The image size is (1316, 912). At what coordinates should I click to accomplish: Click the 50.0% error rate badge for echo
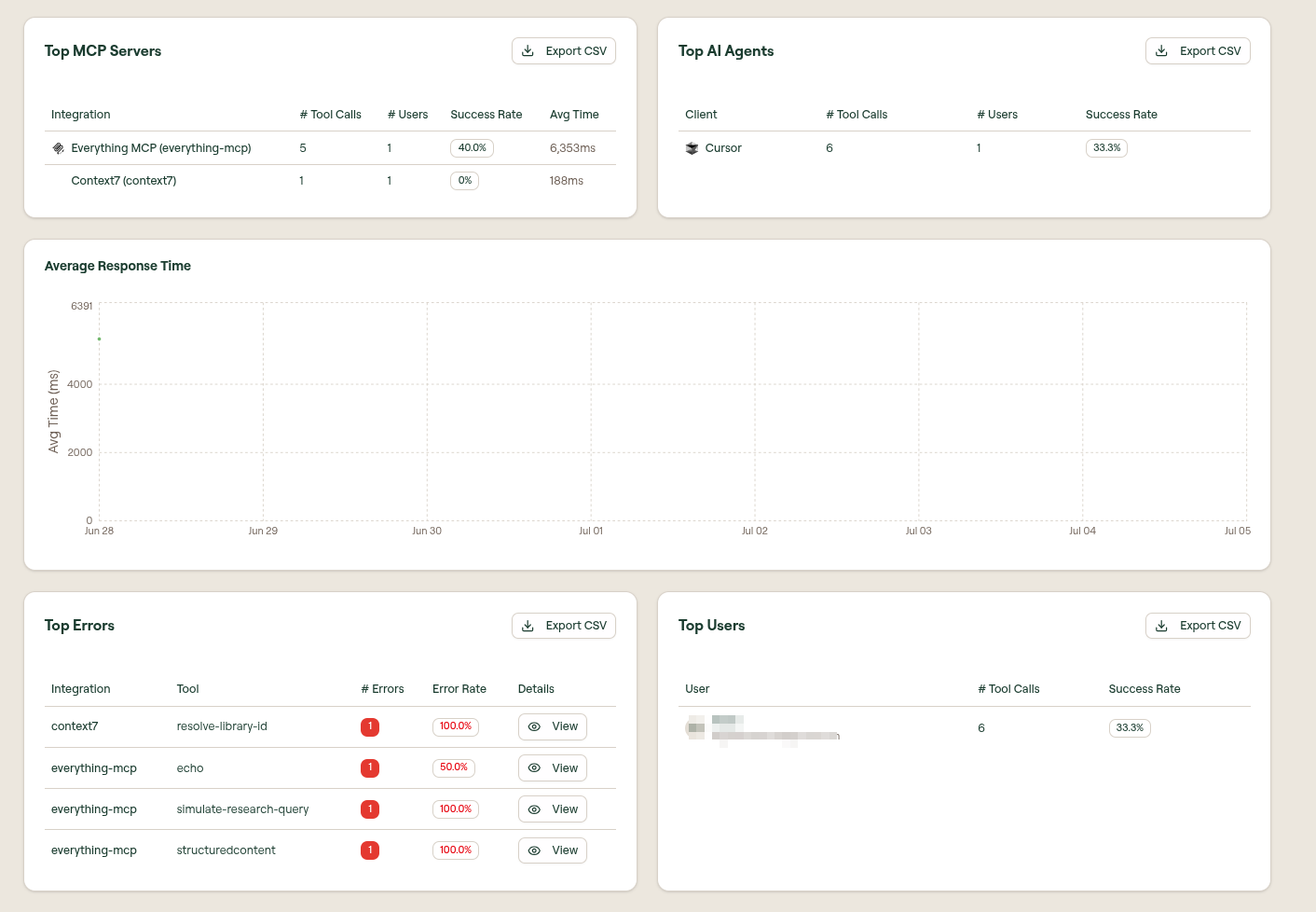point(454,767)
